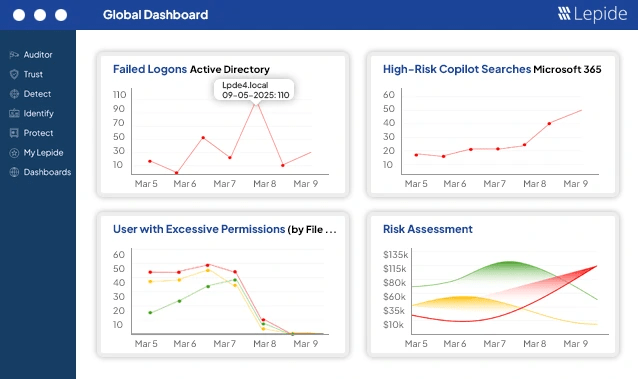Select the Protect icon in sidebar
The width and height of the screenshot is (638, 379).
pyautogui.click(x=14, y=133)
